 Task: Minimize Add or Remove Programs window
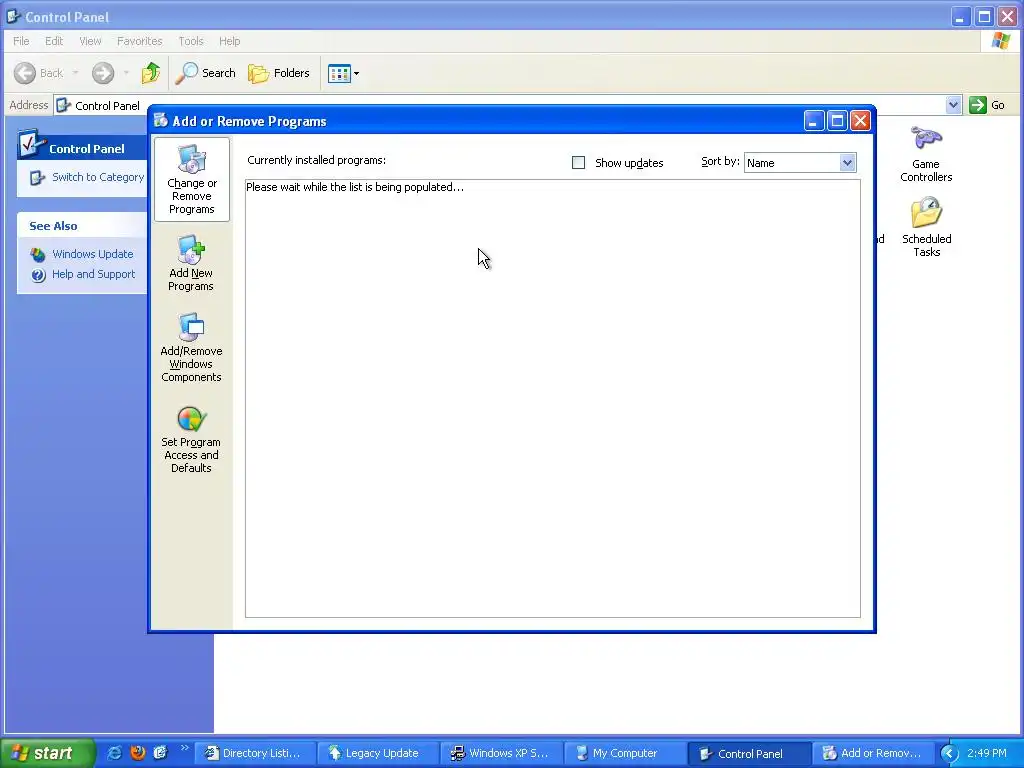click(814, 121)
